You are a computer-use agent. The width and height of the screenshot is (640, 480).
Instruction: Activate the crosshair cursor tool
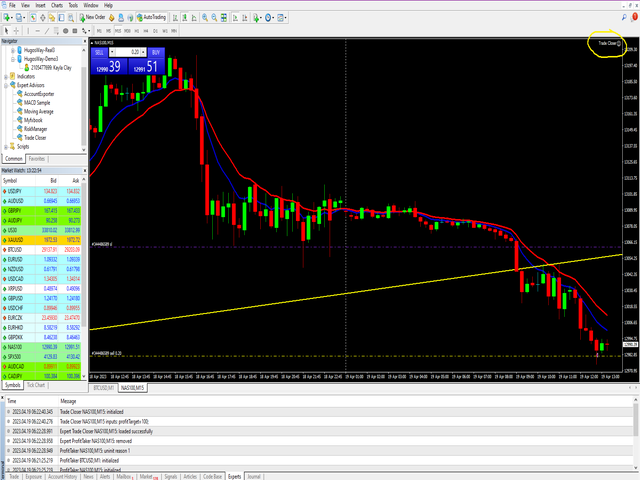click(x=16, y=31)
